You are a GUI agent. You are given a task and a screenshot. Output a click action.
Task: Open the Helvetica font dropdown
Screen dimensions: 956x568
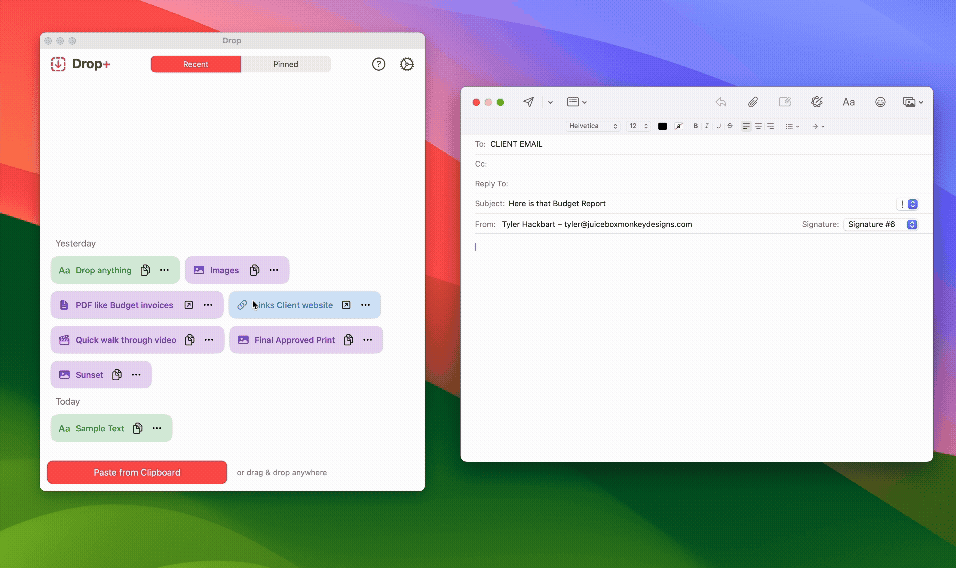pos(593,126)
